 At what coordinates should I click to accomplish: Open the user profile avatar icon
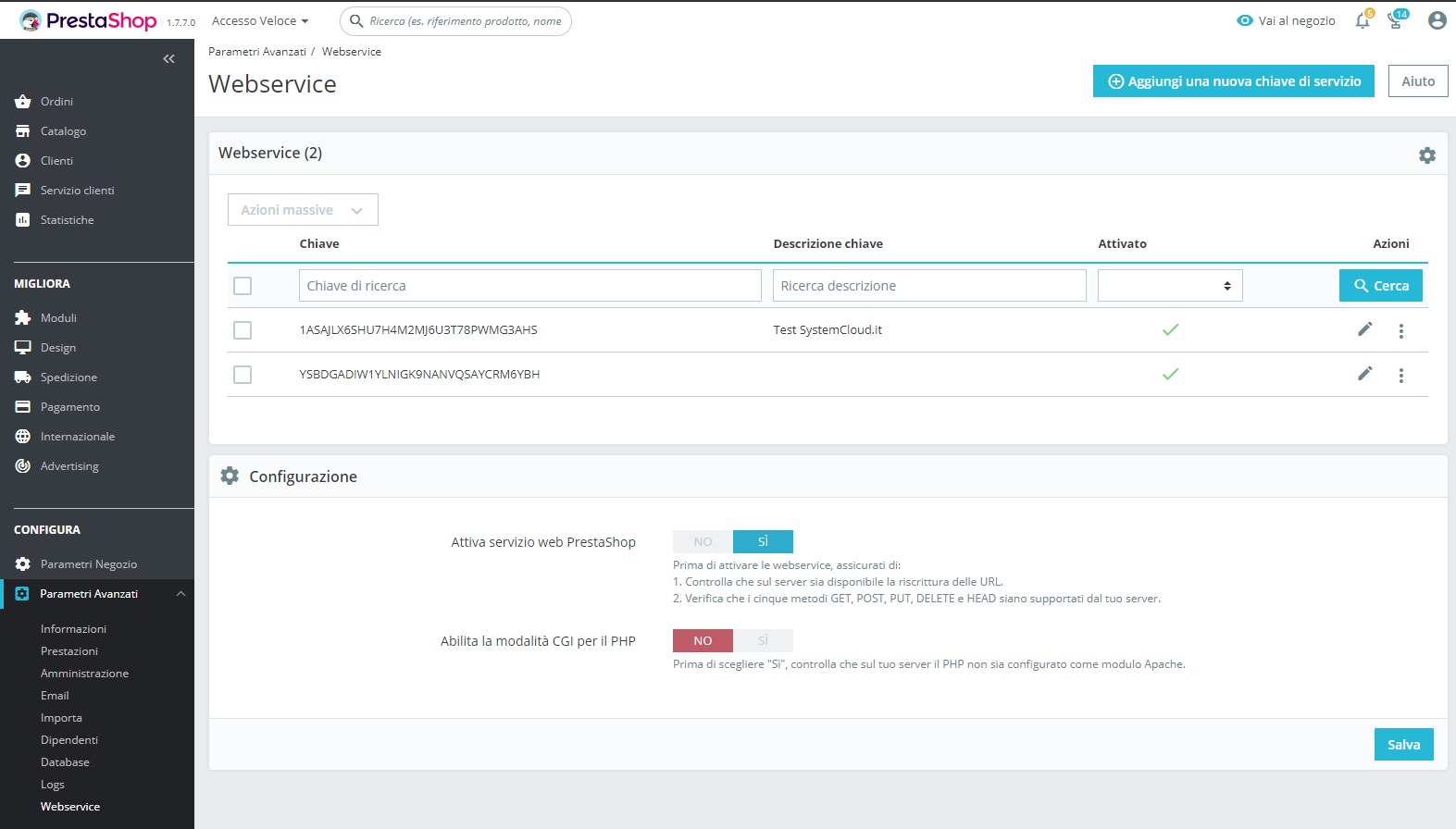click(x=1437, y=20)
